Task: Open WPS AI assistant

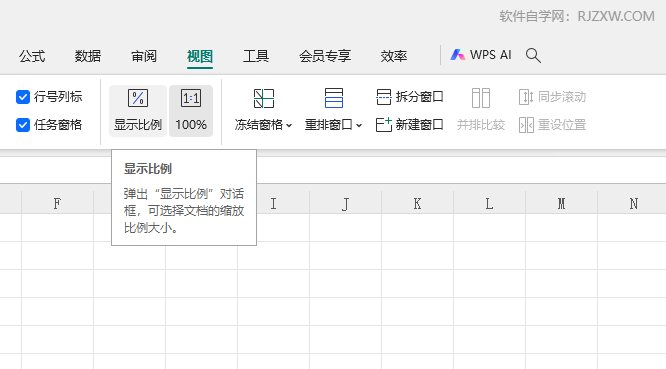Action: tap(481, 55)
